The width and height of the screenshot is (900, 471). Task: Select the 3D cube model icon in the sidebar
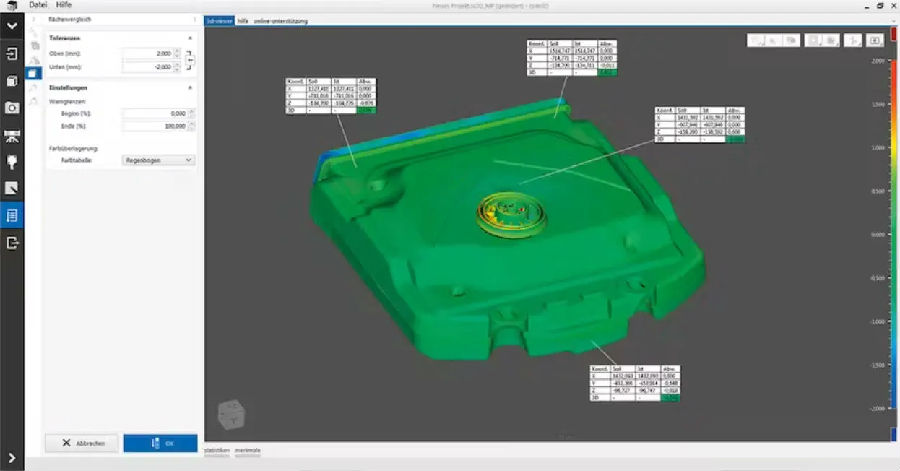point(11,81)
